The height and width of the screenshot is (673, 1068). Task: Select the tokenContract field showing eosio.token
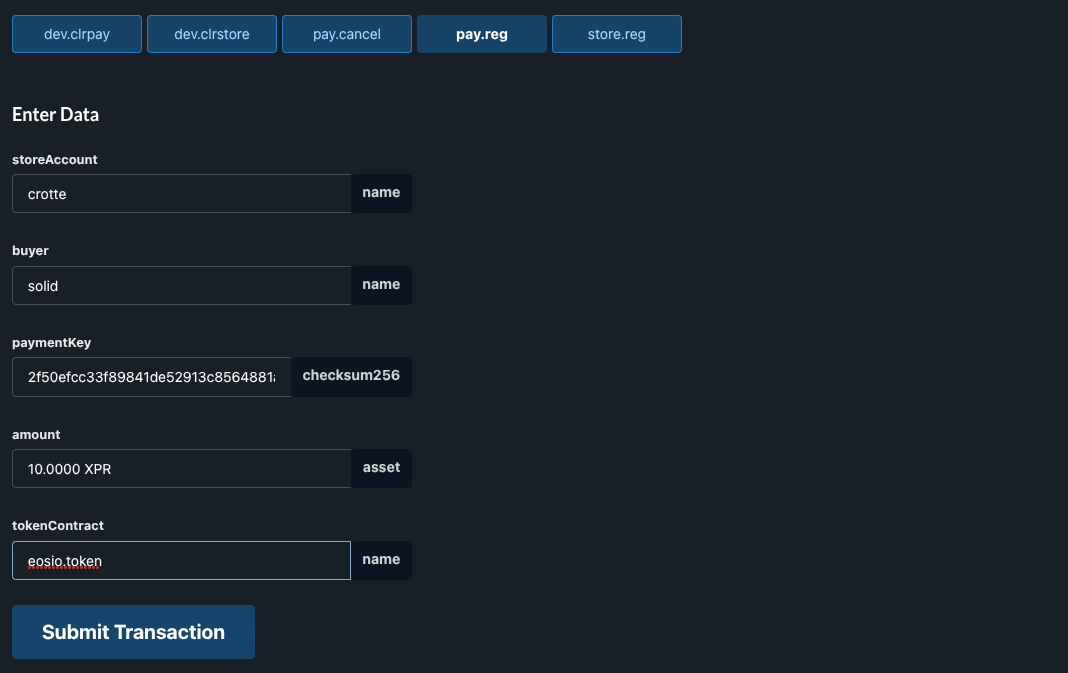[x=180, y=560]
